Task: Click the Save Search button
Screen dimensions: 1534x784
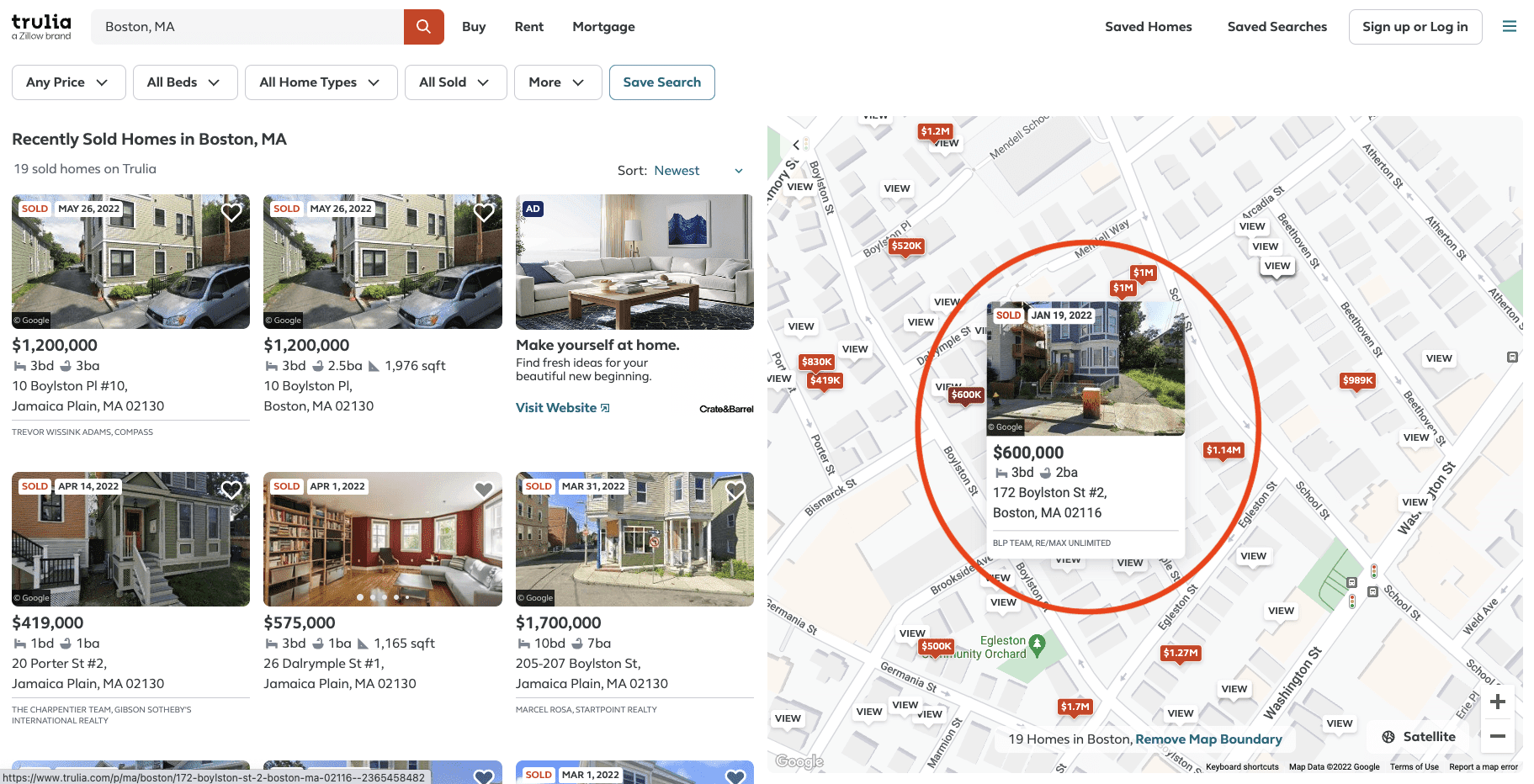Action: click(x=661, y=82)
